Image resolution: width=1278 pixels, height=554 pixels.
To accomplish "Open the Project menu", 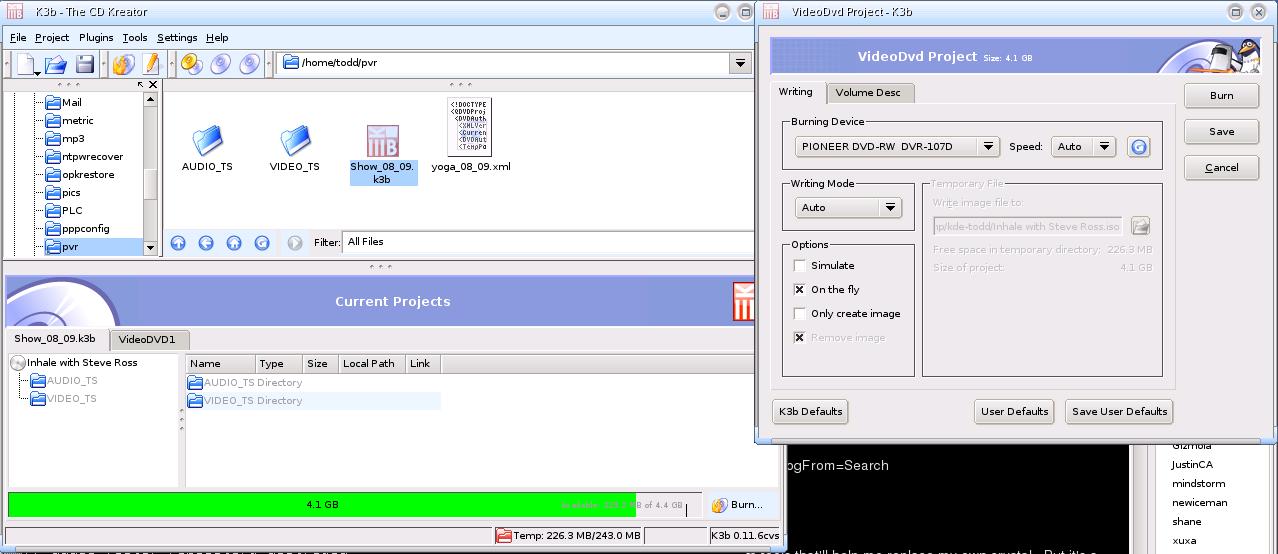I will tap(52, 38).
